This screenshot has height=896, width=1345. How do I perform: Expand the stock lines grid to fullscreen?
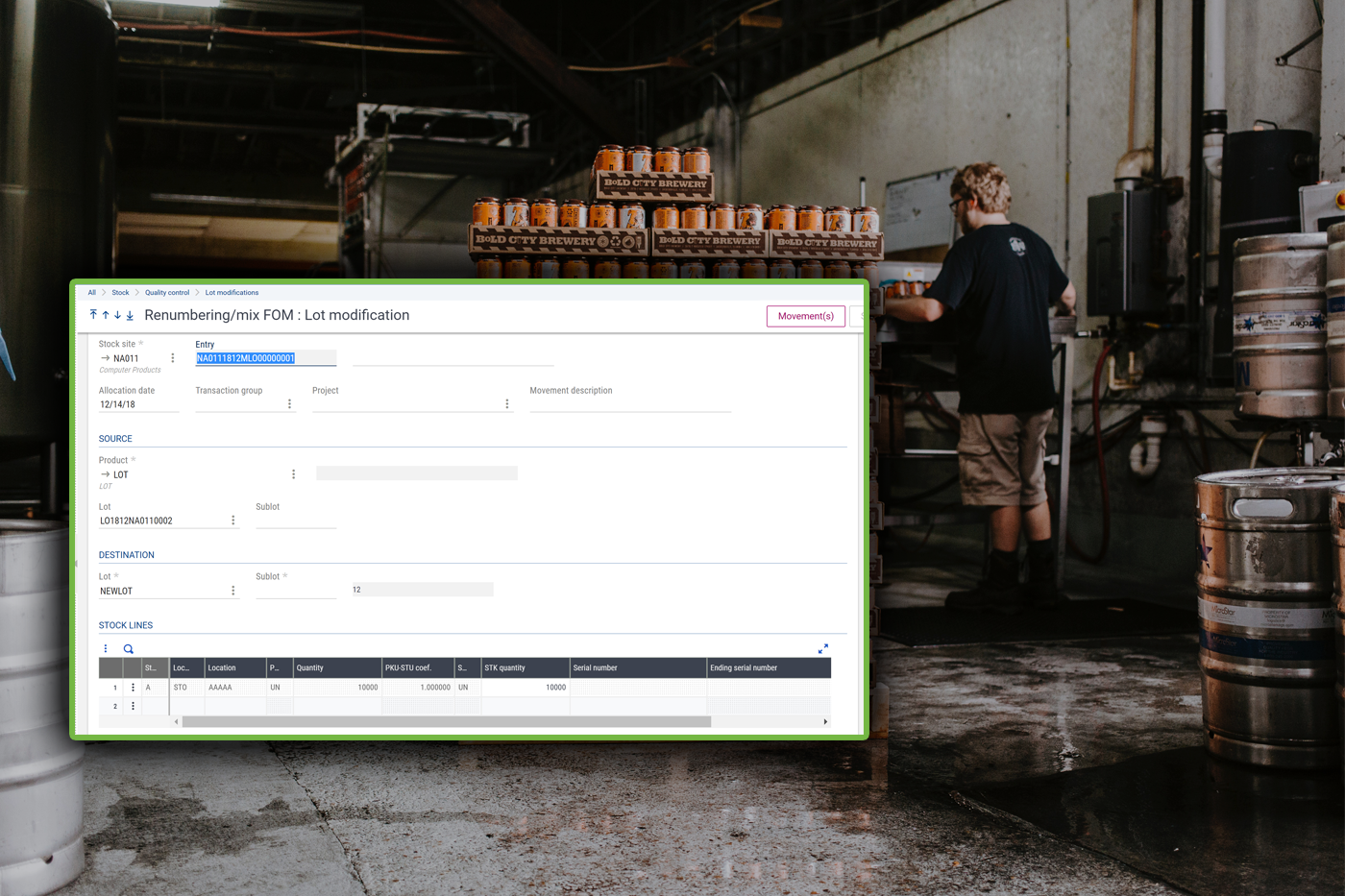(x=822, y=649)
